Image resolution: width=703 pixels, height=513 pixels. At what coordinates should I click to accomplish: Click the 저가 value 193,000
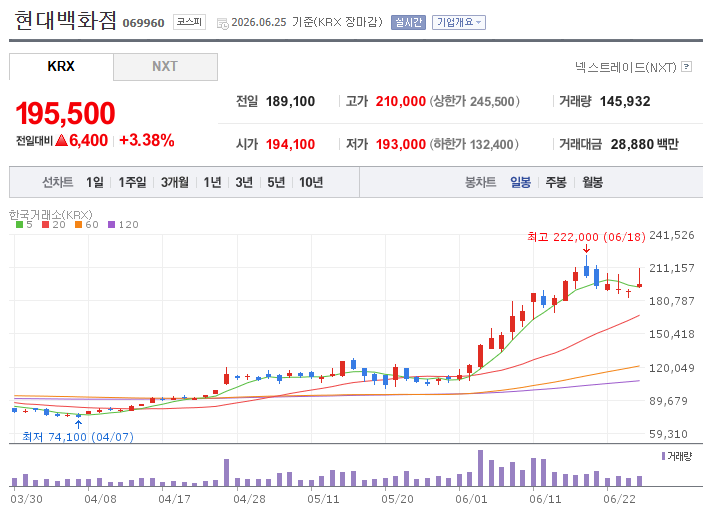pos(400,144)
